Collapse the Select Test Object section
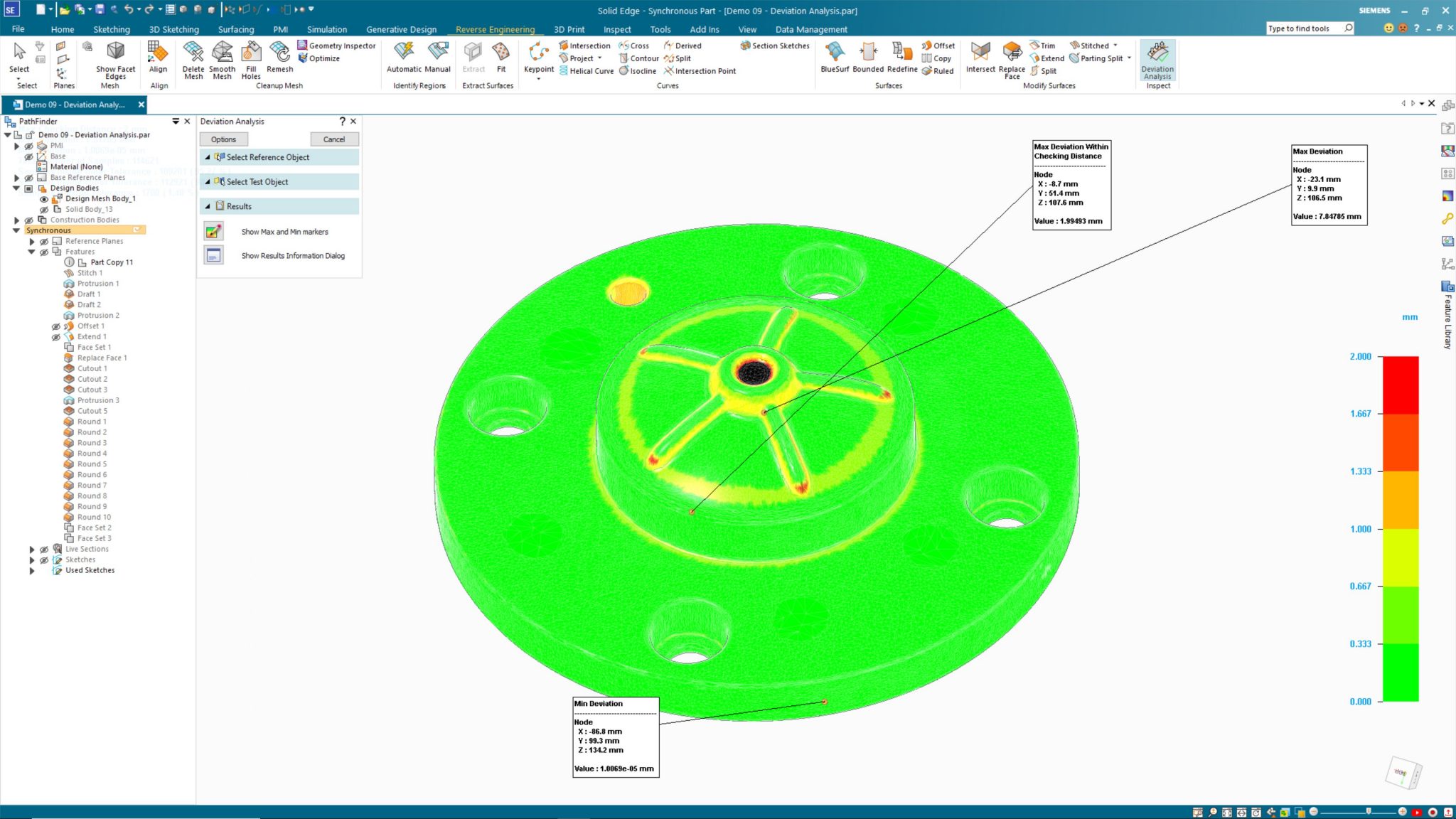This screenshot has width=1456, height=819. 208,182
